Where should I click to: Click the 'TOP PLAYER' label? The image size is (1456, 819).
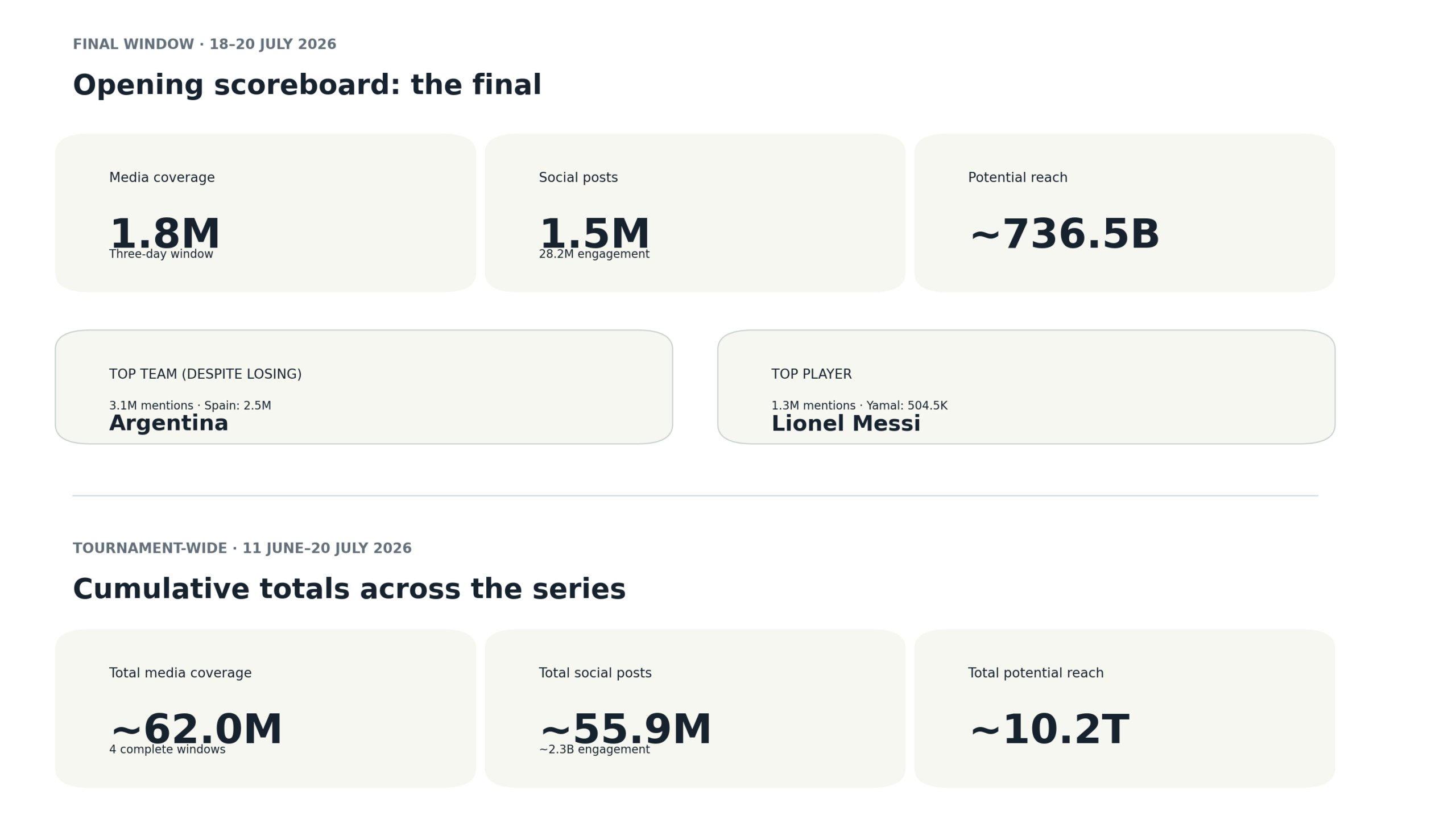tap(811, 374)
